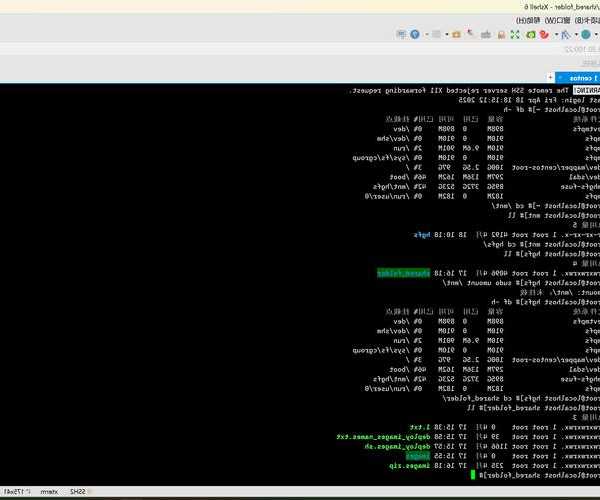Expand dropdown arrow beside the globe icon
The image size is (600, 500).
point(597,34)
